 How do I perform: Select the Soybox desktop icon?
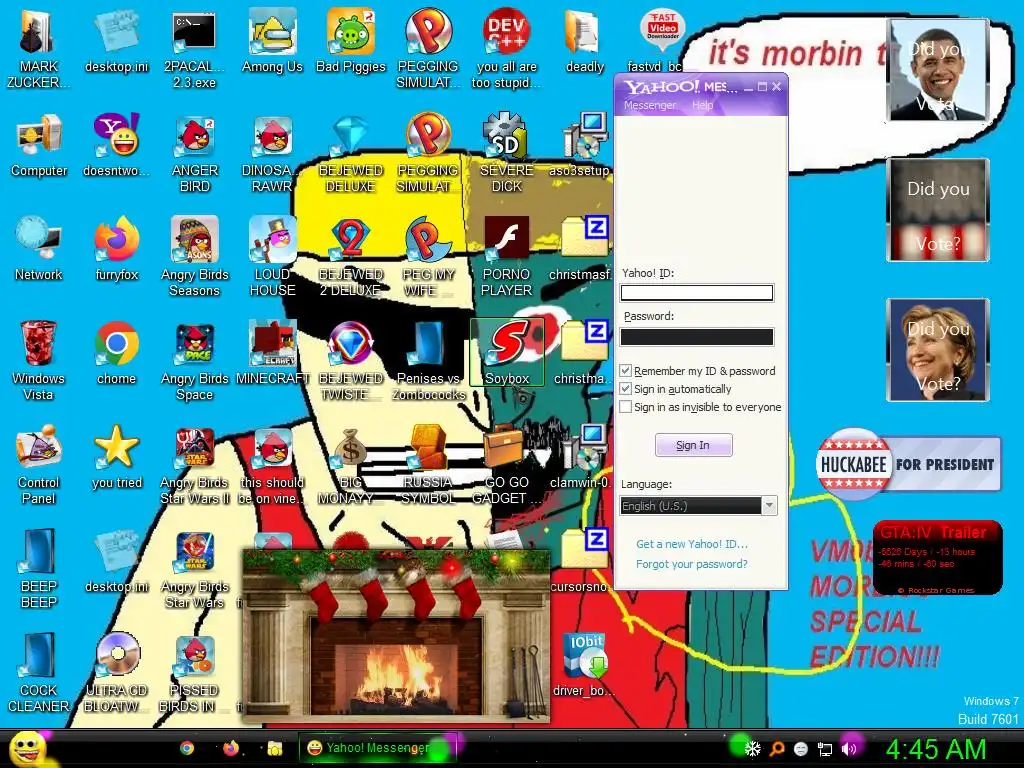[507, 353]
